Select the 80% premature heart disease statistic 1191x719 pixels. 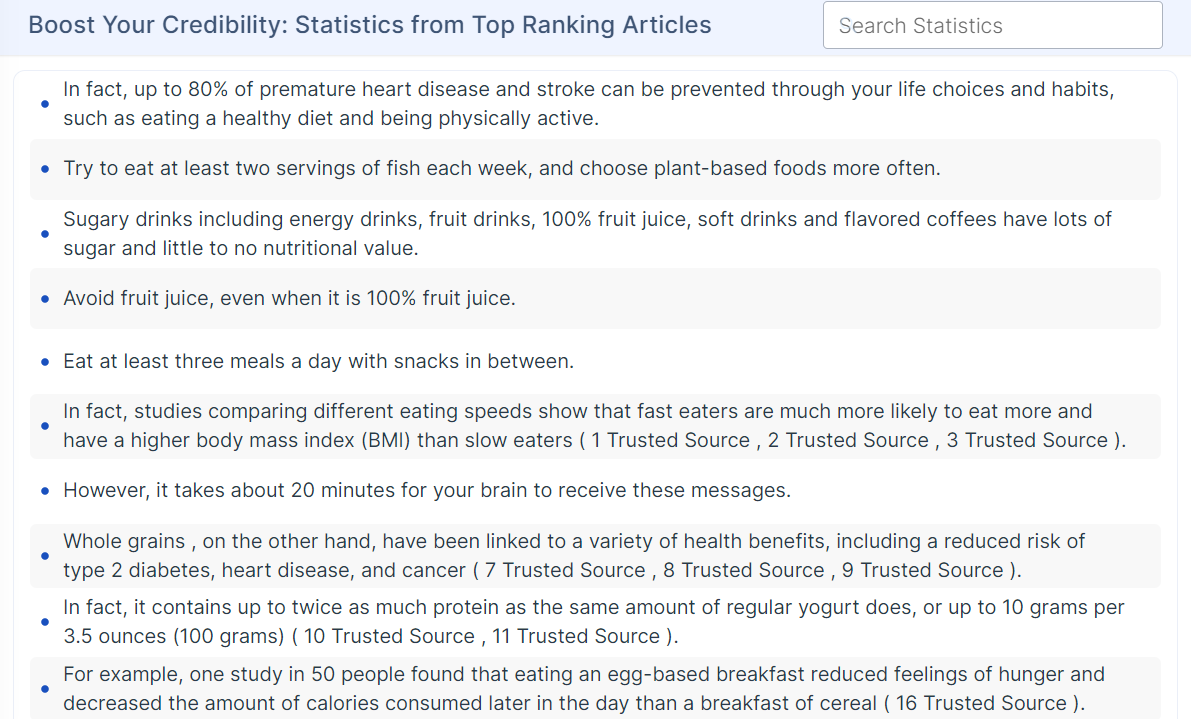(x=588, y=104)
